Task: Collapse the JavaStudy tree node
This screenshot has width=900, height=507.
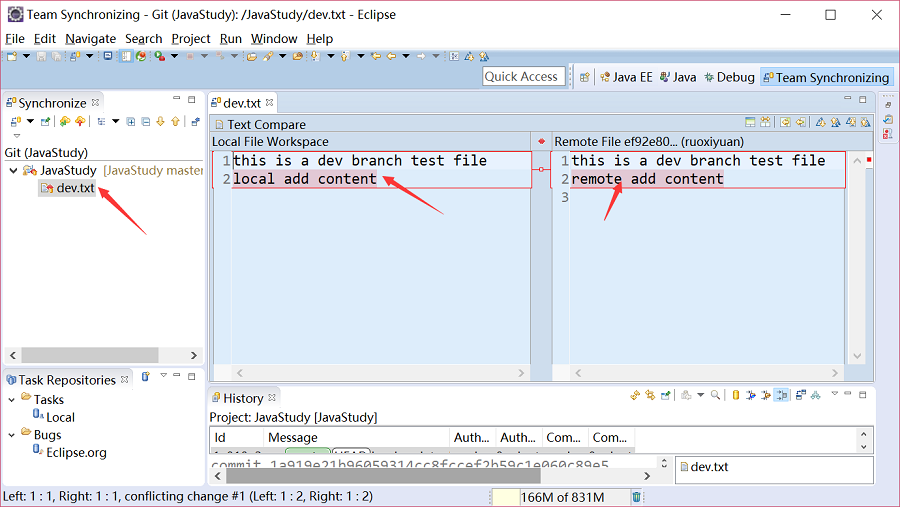Action: coord(13,171)
